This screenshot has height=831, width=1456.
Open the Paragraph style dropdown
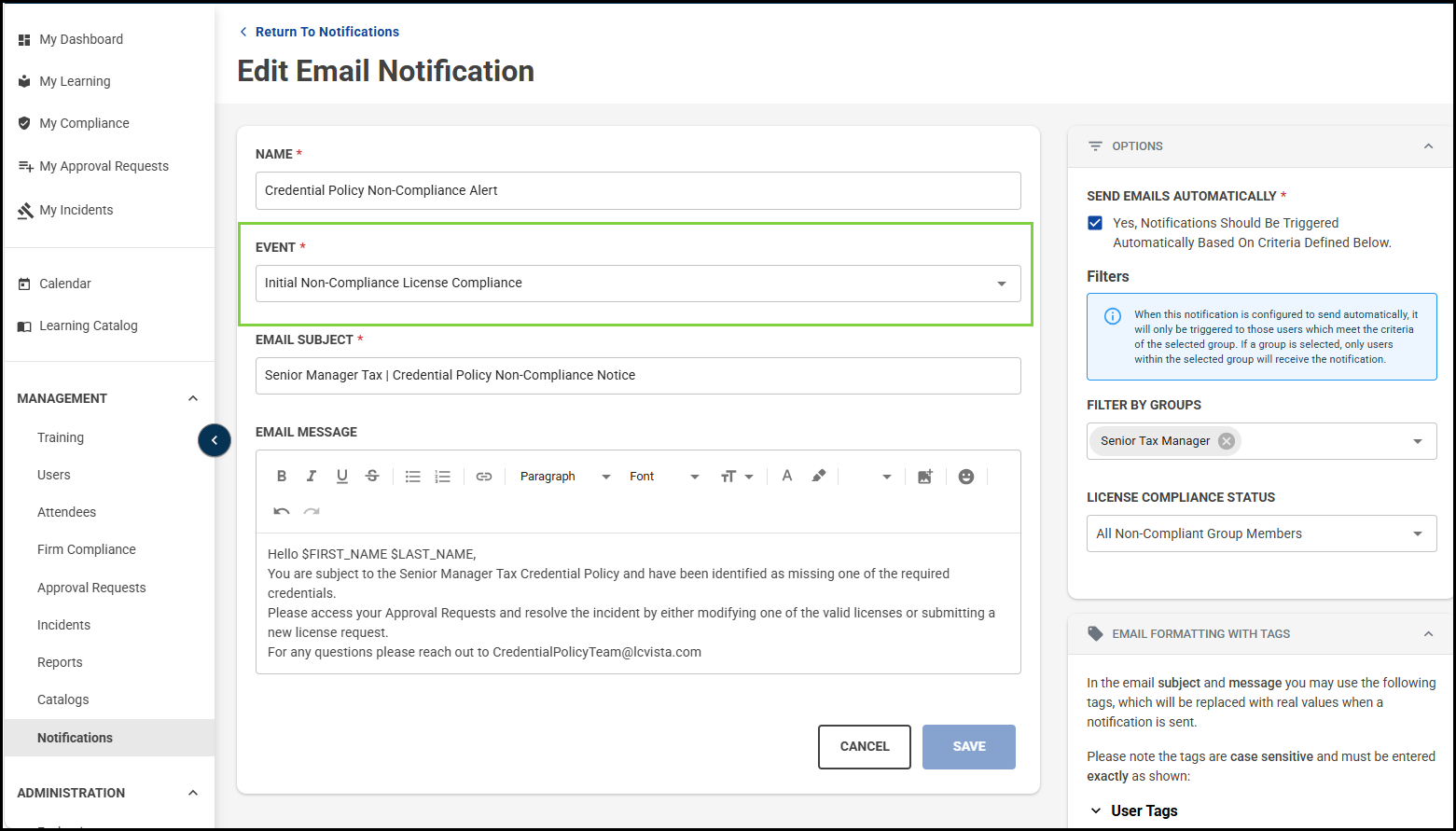pyautogui.click(x=564, y=477)
